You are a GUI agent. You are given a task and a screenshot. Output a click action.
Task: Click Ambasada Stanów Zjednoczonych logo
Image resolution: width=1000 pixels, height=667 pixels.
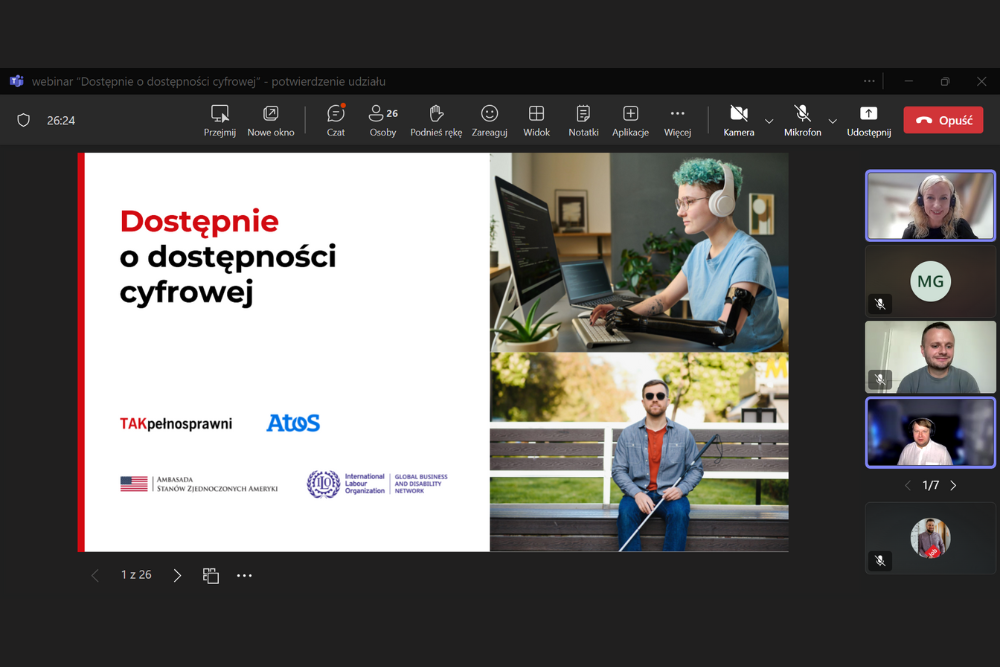coord(199,484)
